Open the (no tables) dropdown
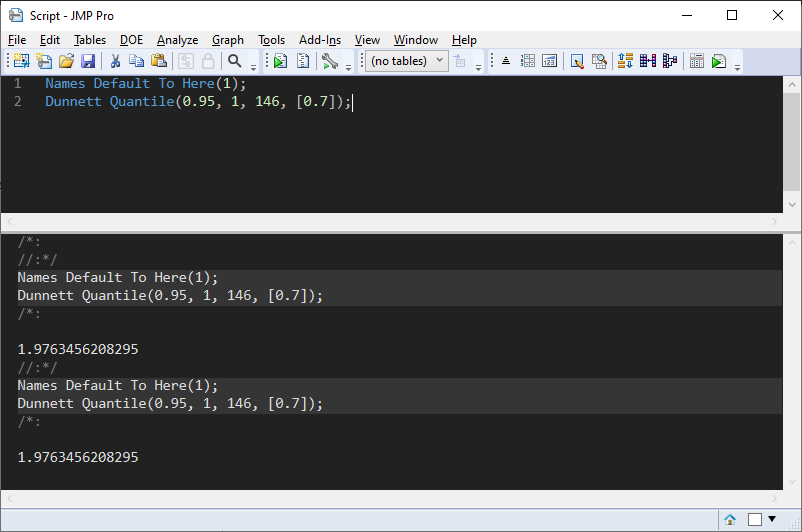The width and height of the screenshot is (802, 532). tap(407, 61)
